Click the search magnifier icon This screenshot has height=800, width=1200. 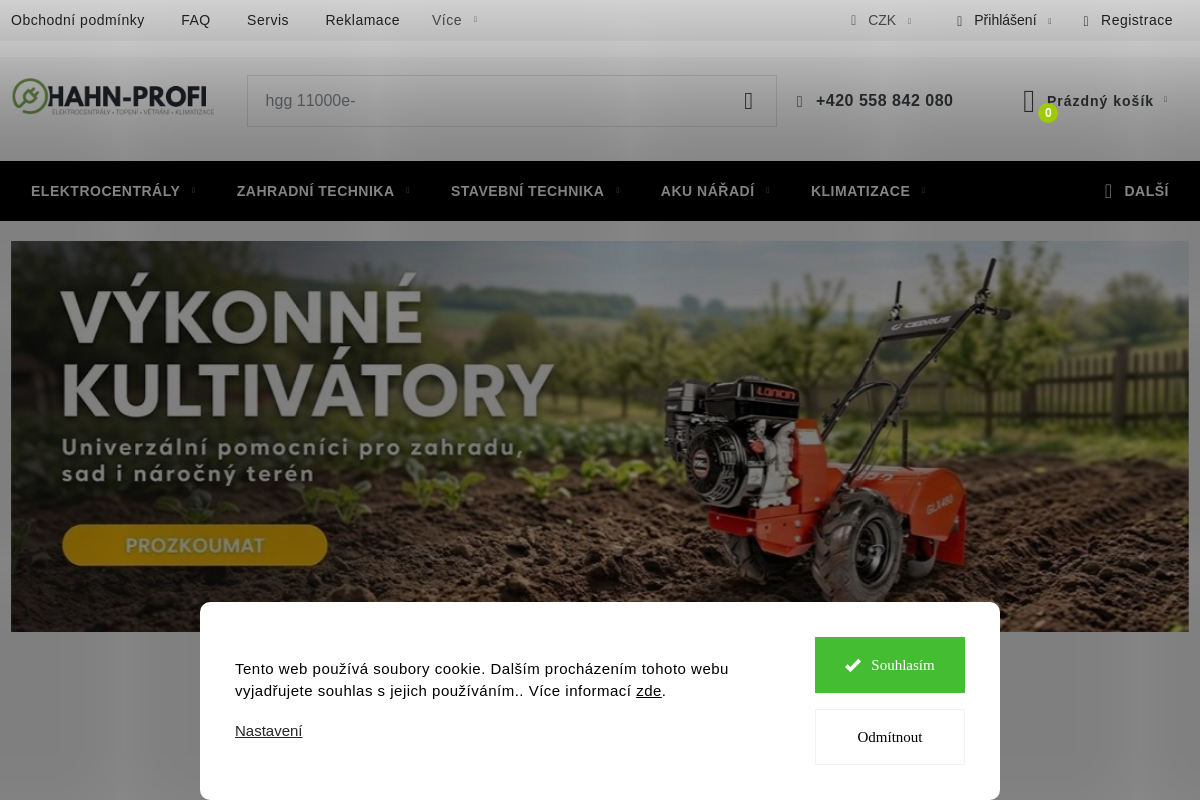[x=748, y=101]
